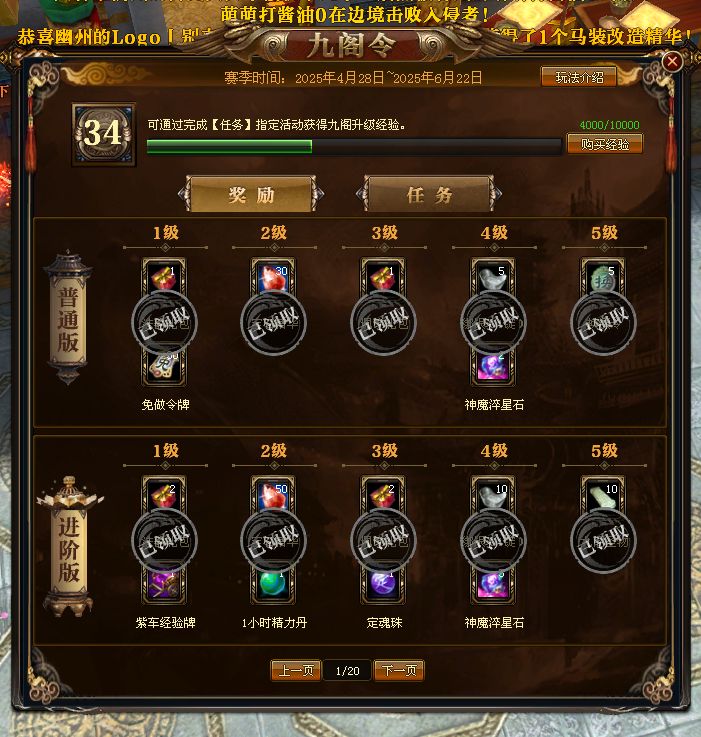Close the 九阁令 window
701x737 pixels.
672,61
